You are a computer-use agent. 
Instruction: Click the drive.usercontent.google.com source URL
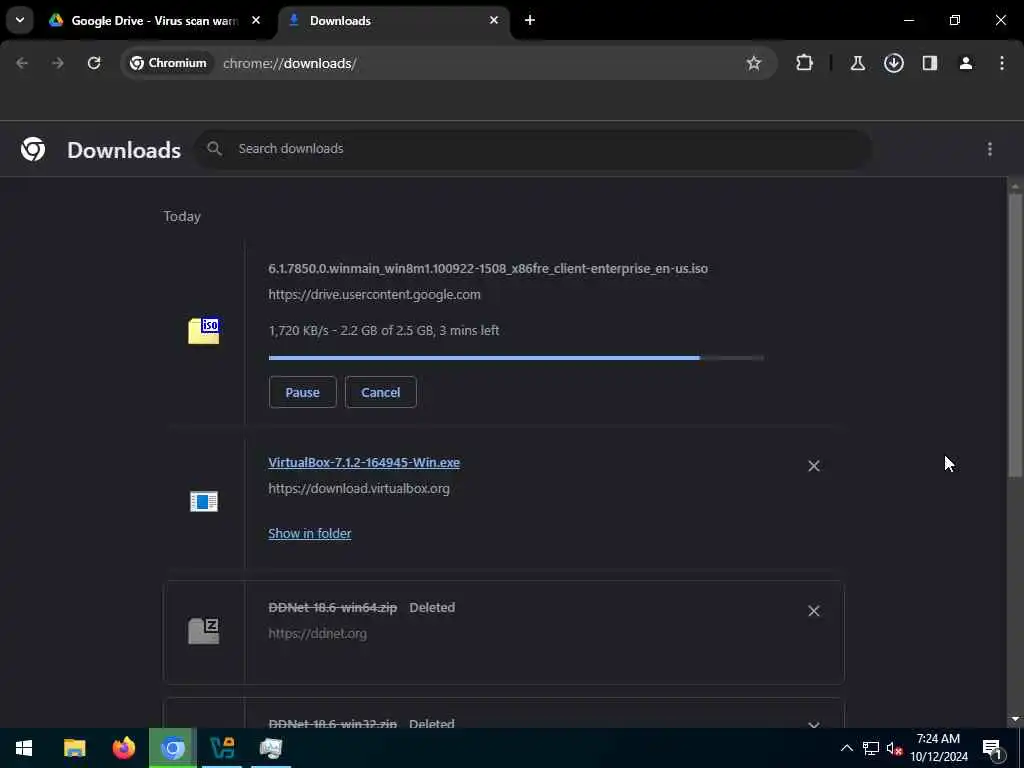pyautogui.click(x=374, y=295)
